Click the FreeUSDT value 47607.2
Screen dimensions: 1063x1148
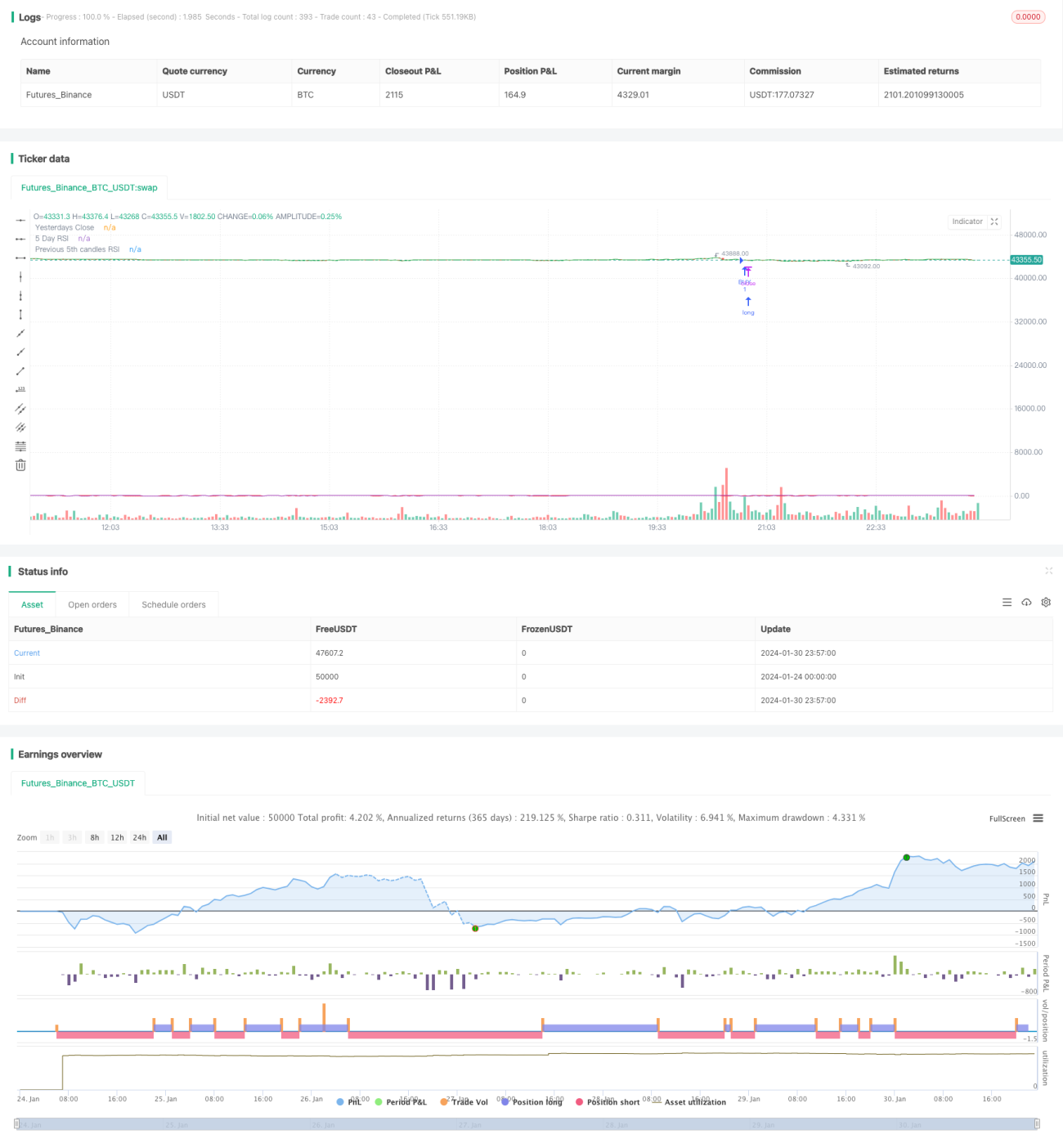[x=330, y=653]
